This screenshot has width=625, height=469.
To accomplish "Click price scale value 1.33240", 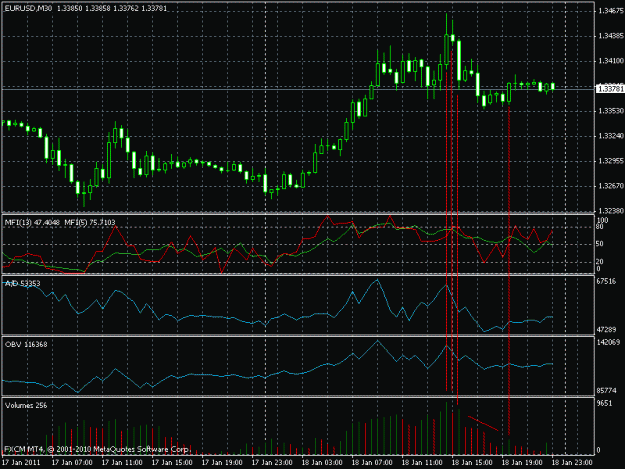I will 611,136.
